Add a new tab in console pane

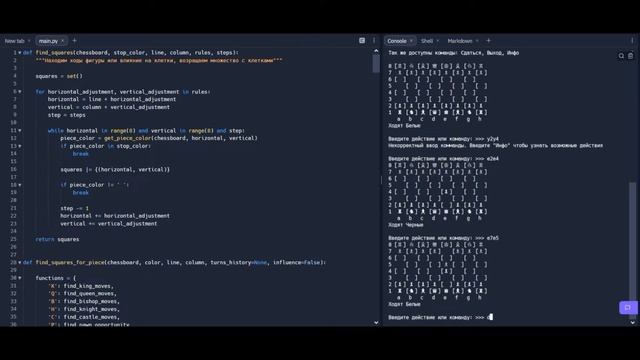[488, 40]
